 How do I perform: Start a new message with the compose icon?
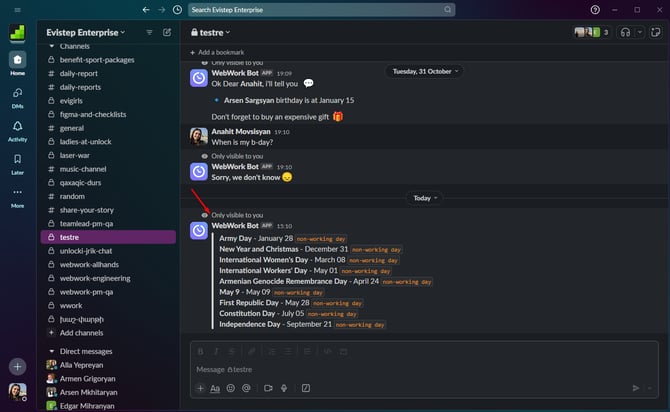167,32
